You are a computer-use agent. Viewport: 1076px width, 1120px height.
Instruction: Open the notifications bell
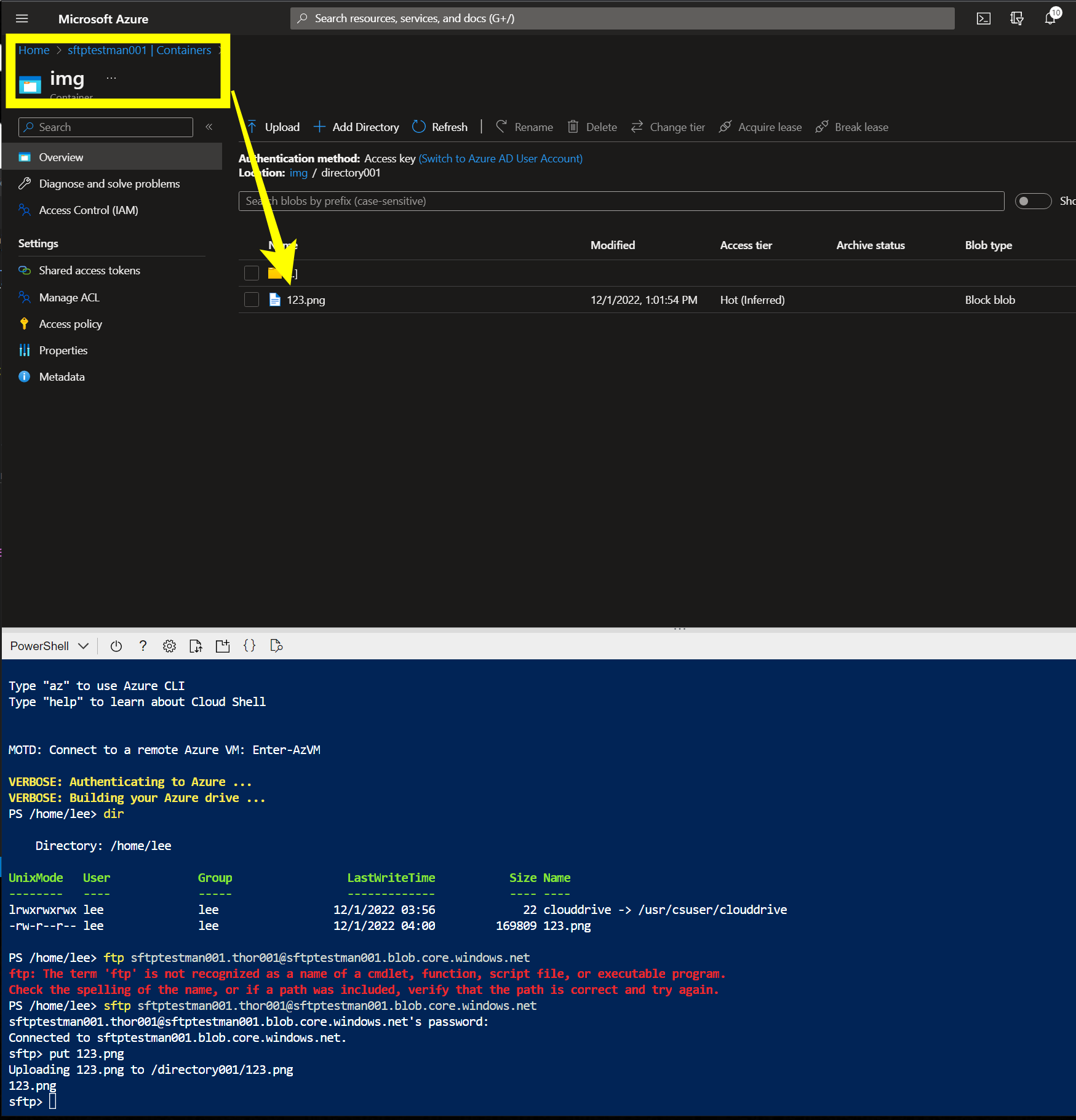click(1051, 18)
